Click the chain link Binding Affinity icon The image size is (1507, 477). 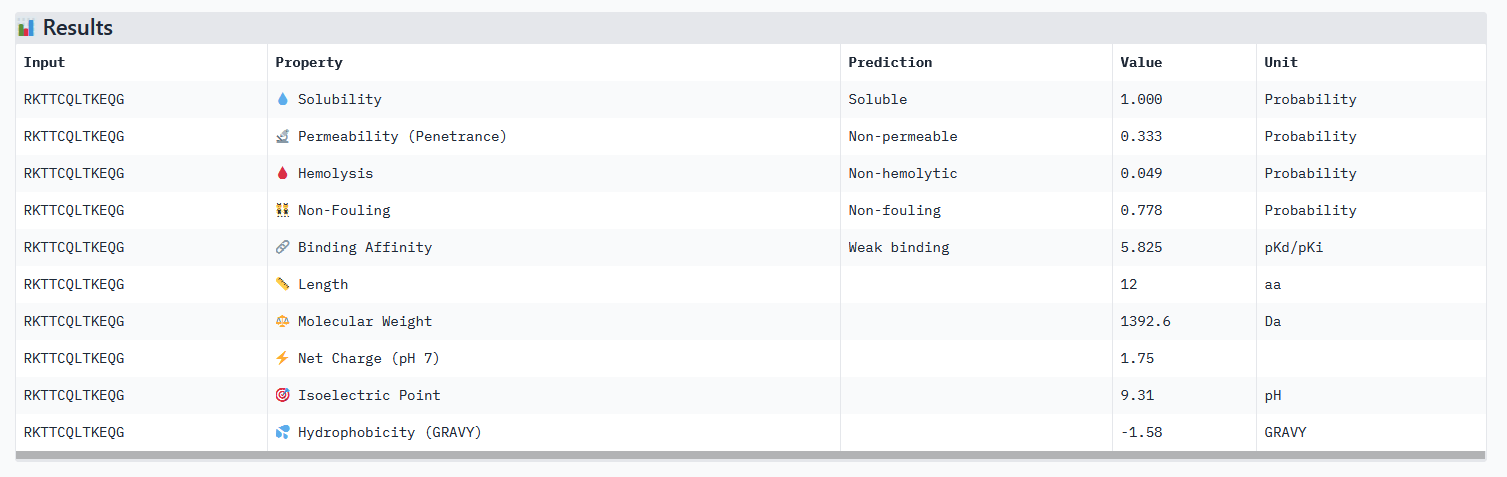(283, 247)
